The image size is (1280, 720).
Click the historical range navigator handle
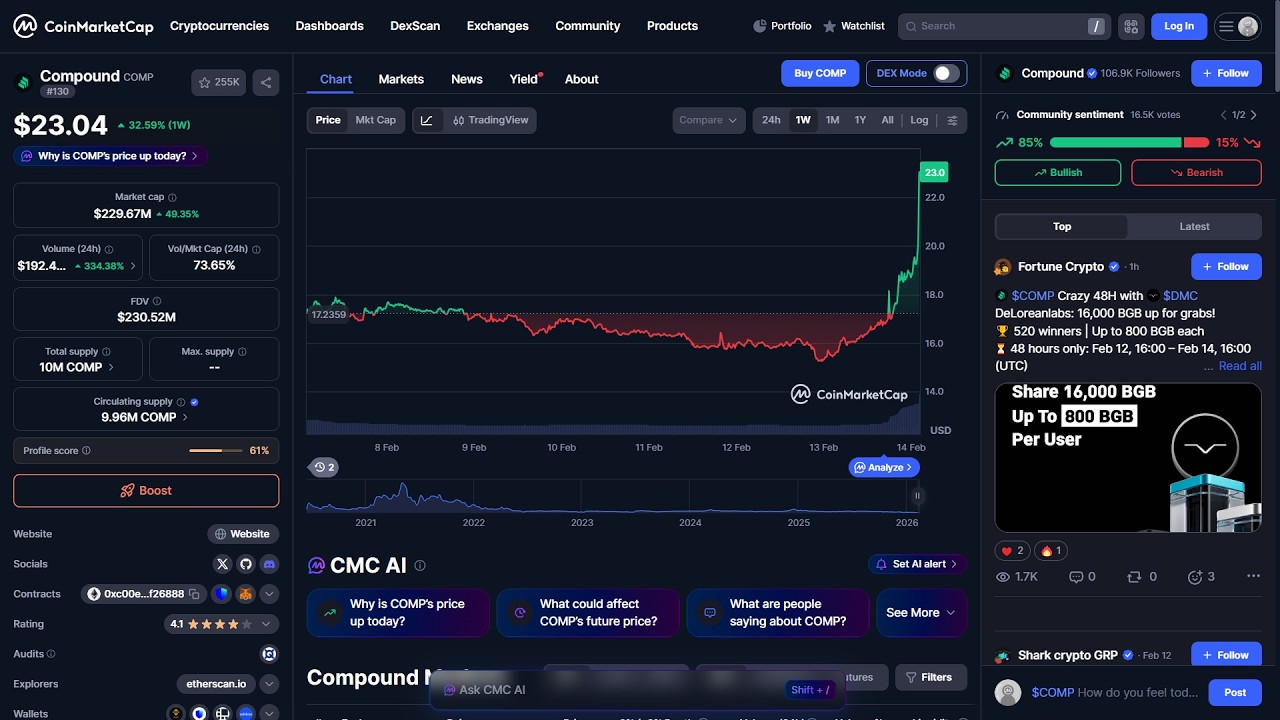pos(916,495)
